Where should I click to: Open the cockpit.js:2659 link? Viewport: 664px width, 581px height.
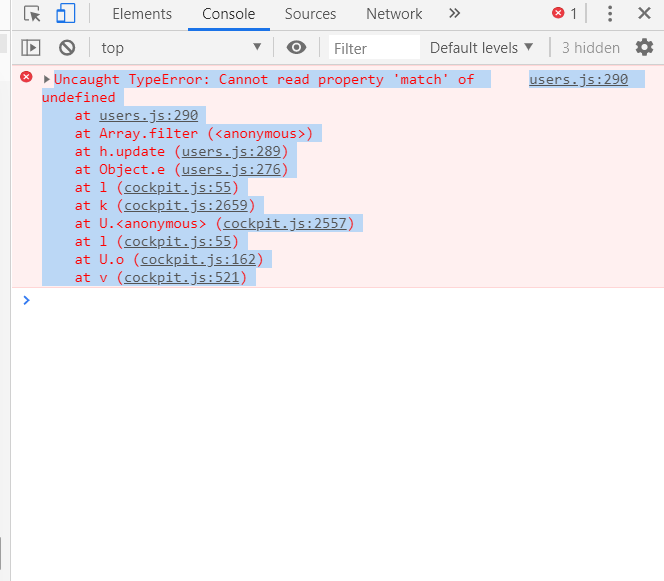point(186,205)
